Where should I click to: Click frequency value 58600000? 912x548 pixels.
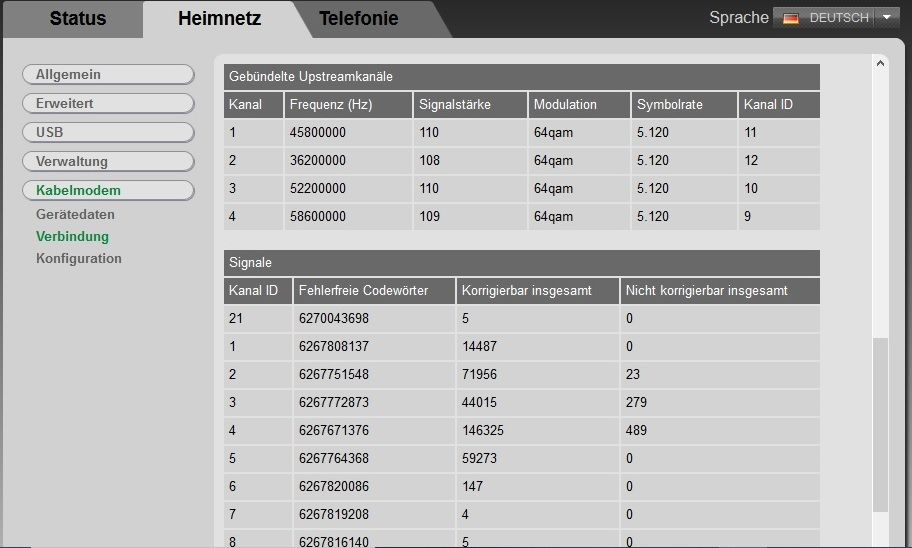[x=318, y=216]
